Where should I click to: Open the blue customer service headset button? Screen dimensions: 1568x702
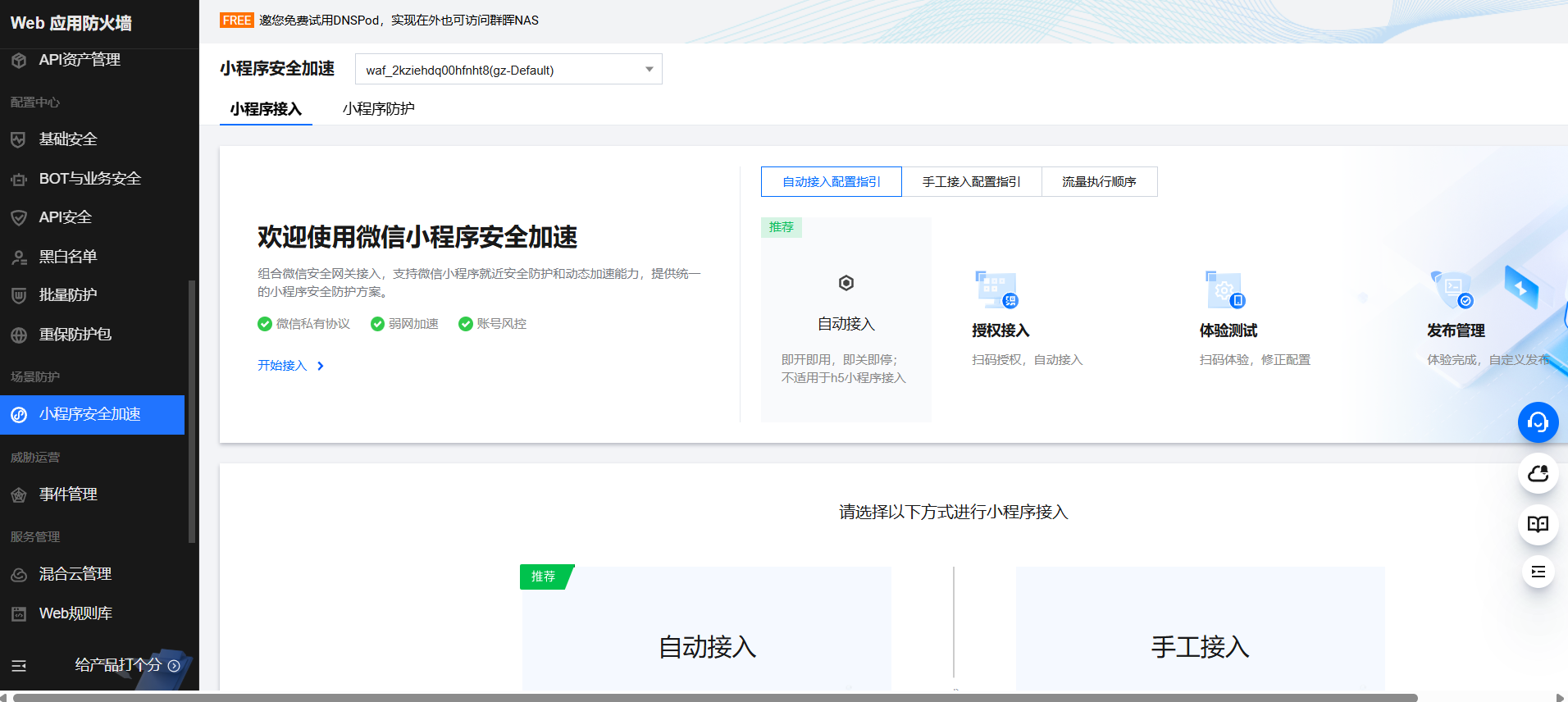click(1538, 422)
